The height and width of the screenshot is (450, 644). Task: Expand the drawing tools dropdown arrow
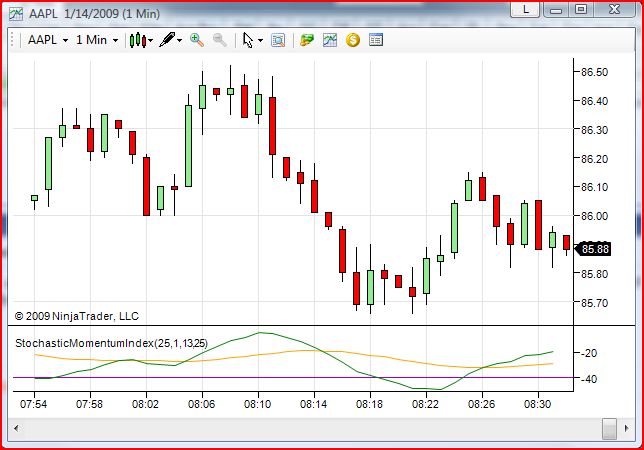pyautogui.click(x=179, y=40)
